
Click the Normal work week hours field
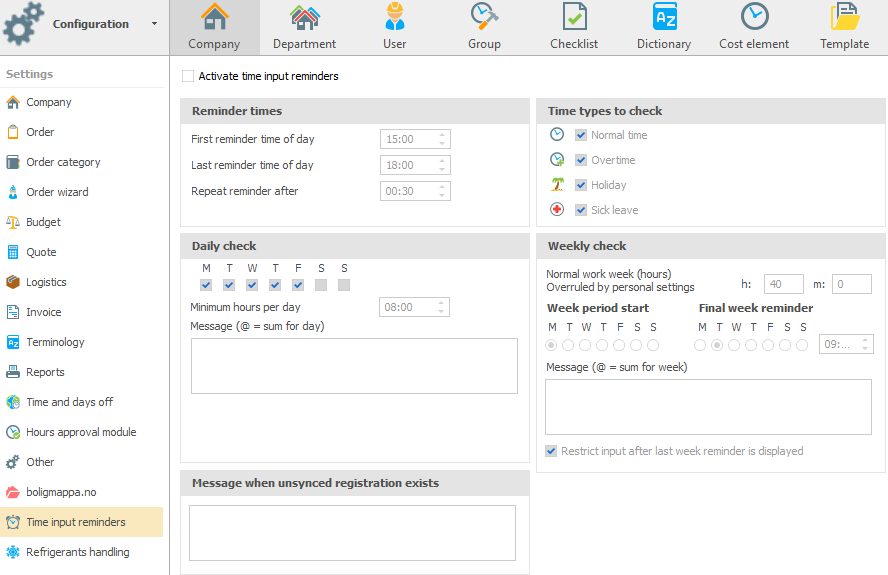click(783, 284)
